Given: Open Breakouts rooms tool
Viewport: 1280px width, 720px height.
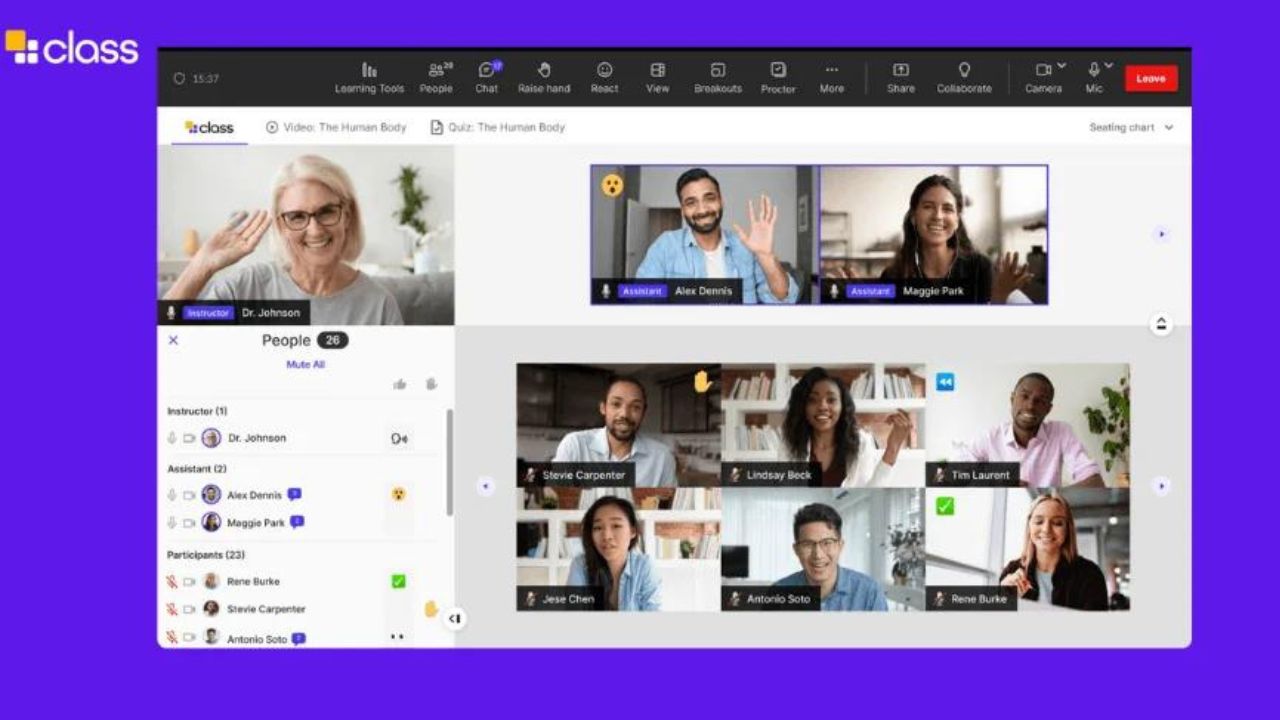Looking at the screenshot, I should pos(718,78).
